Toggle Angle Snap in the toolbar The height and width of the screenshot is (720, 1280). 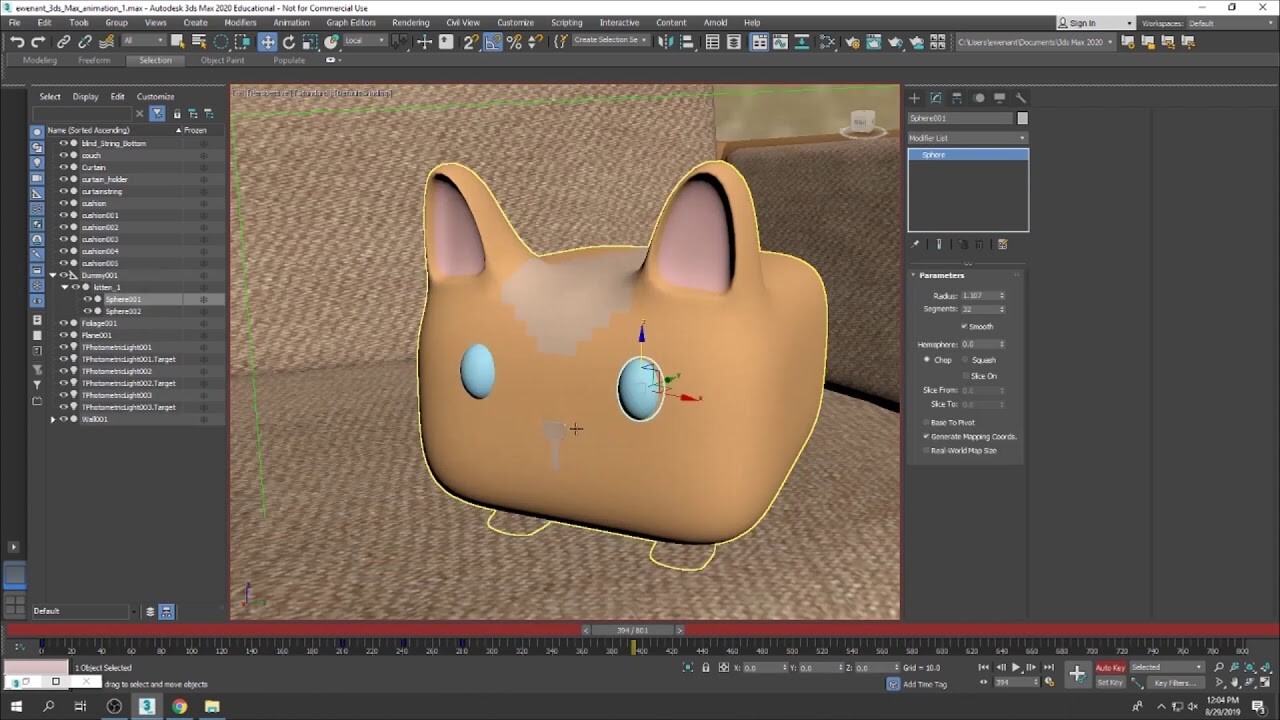[x=492, y=42]
